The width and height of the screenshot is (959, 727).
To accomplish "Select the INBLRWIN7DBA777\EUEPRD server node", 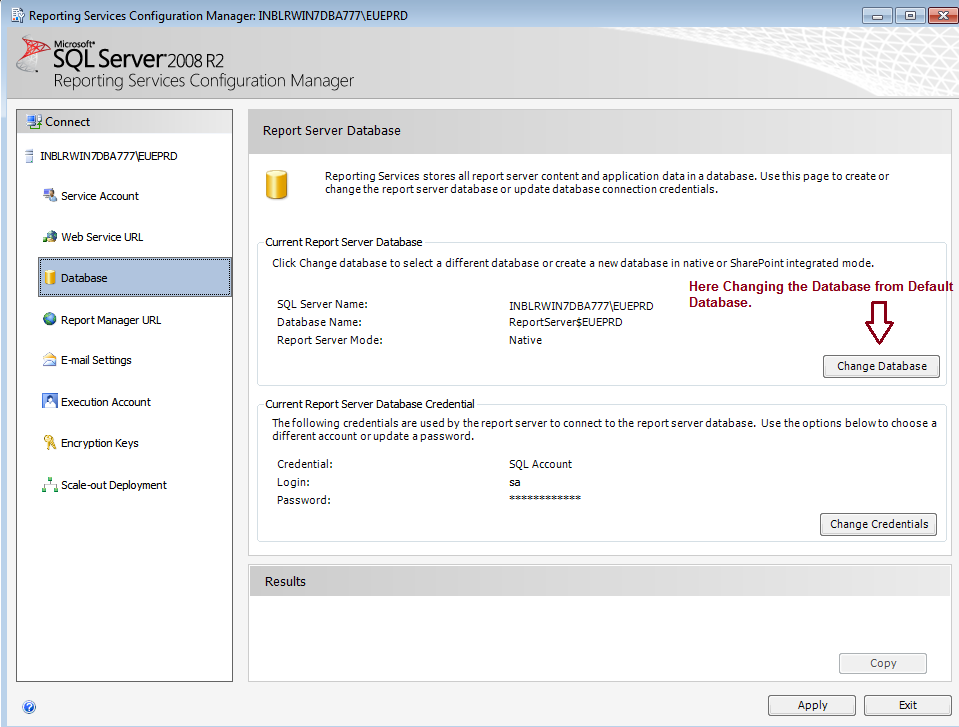I will 109,156.
